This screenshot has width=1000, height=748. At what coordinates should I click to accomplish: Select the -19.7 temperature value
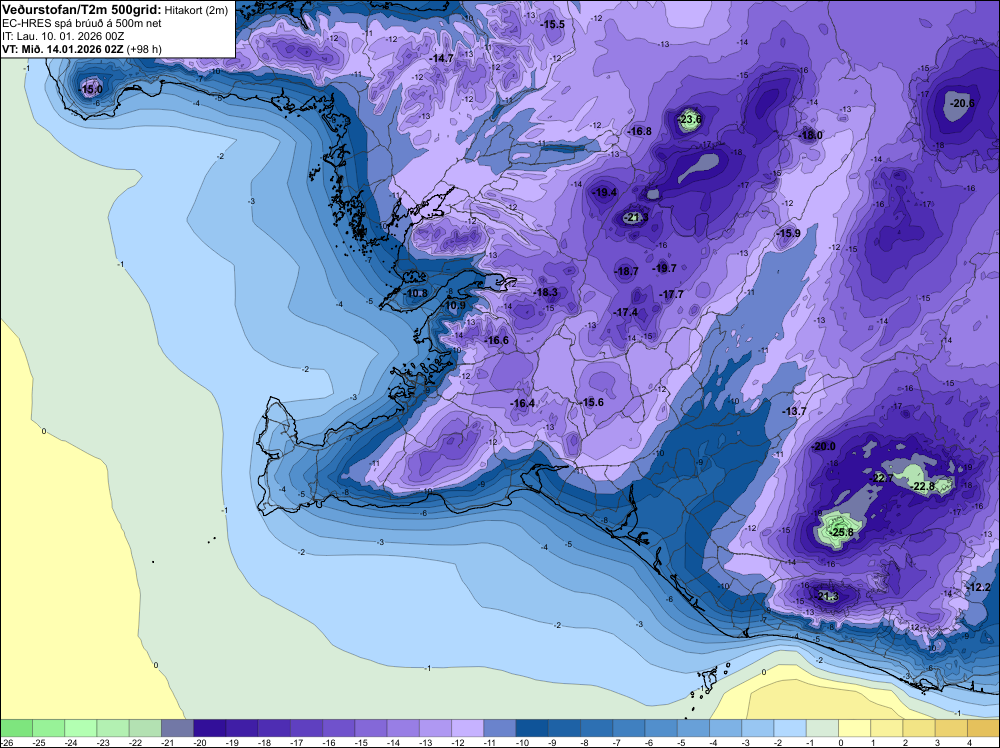[665, 268]
